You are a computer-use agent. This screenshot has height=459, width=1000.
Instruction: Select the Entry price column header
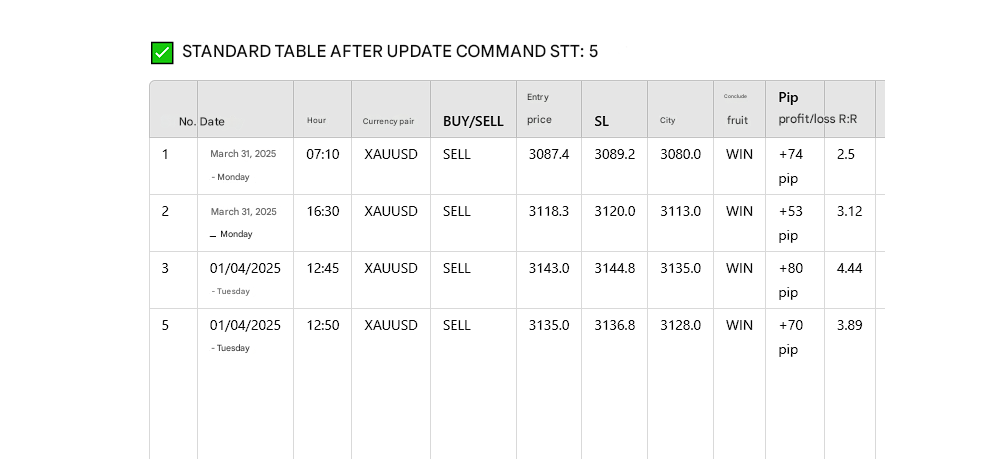click(x=539, y=109)
